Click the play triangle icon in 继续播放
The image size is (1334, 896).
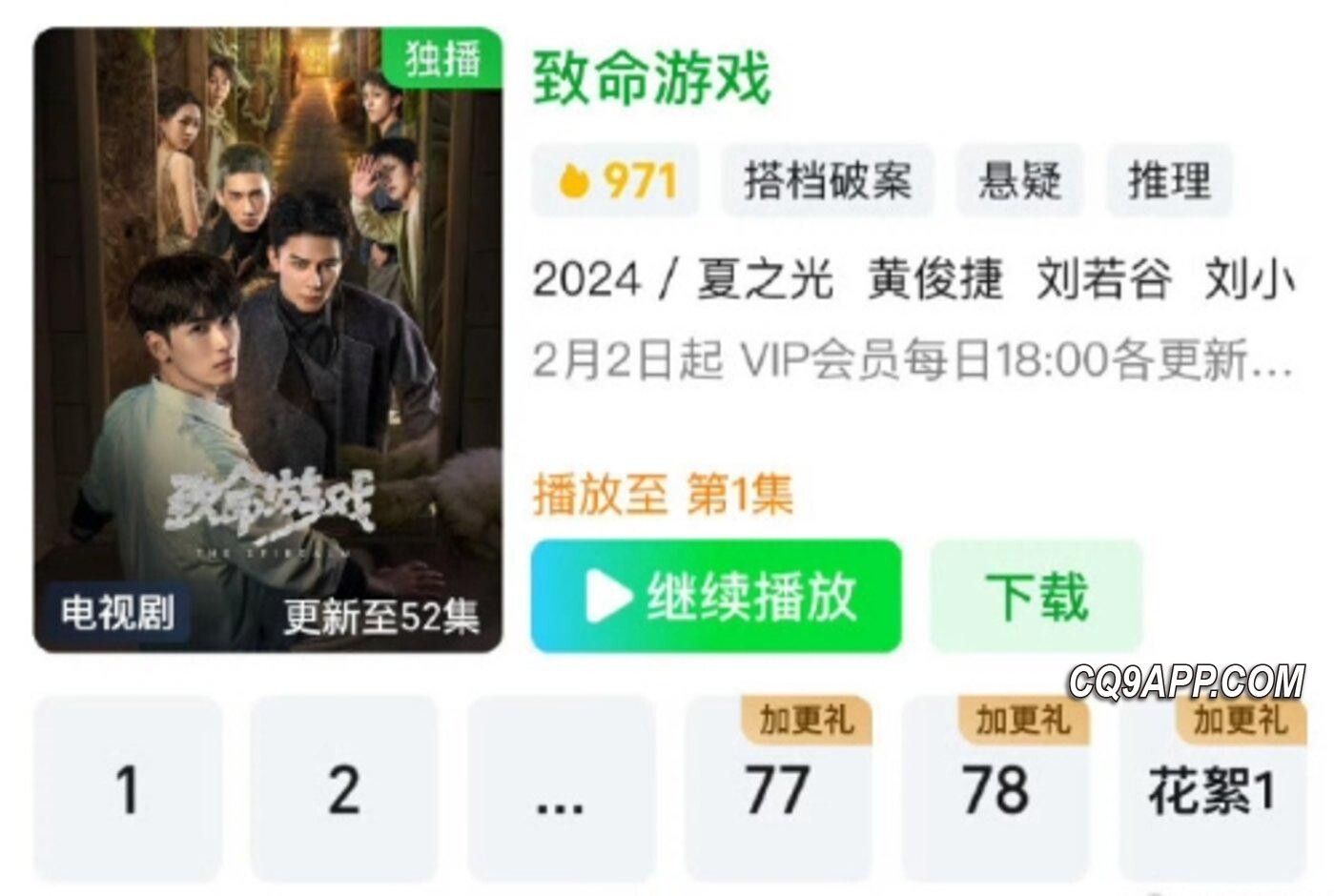coord(608,597)
